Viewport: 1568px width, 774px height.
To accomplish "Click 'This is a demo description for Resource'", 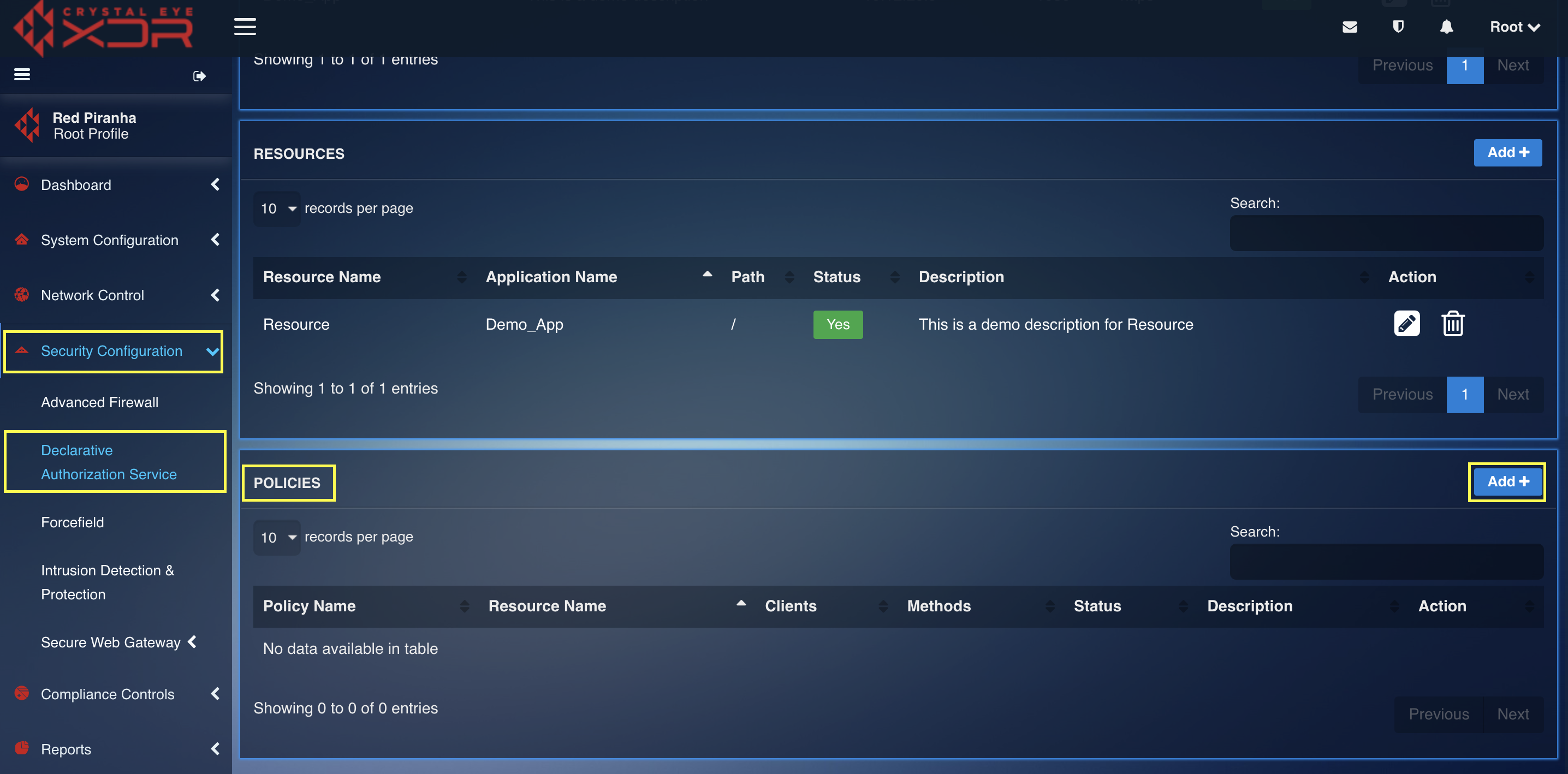I will (1055, 324).
